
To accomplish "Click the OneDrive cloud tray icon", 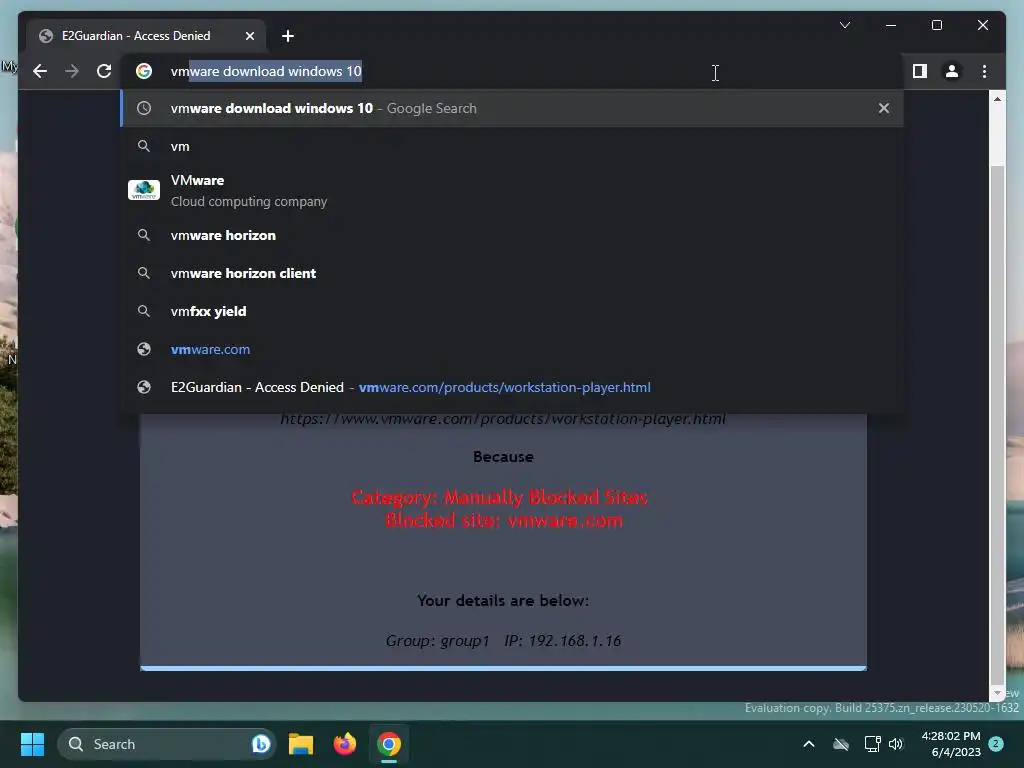I will (841, 744).
